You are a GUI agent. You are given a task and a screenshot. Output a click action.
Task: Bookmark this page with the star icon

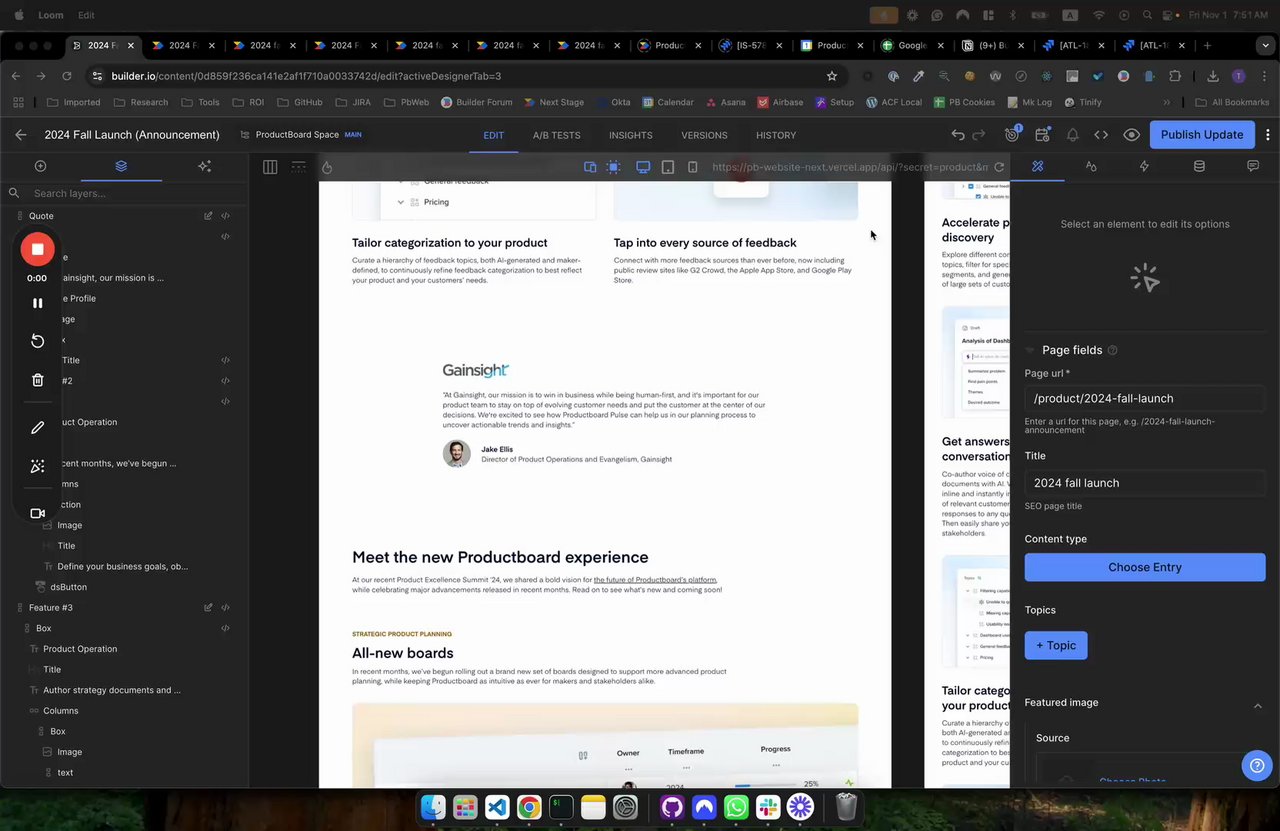pos(832,76)
